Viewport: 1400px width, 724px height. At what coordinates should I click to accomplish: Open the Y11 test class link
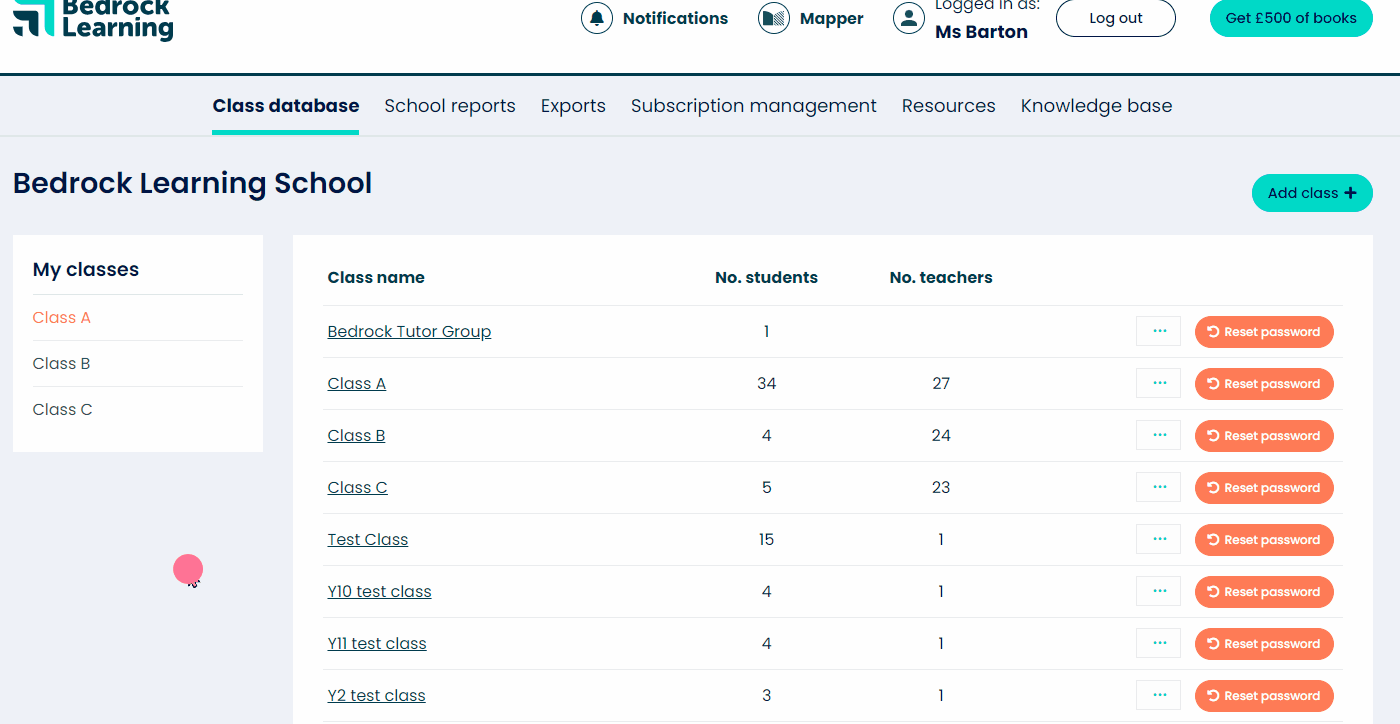click(377, 643)
